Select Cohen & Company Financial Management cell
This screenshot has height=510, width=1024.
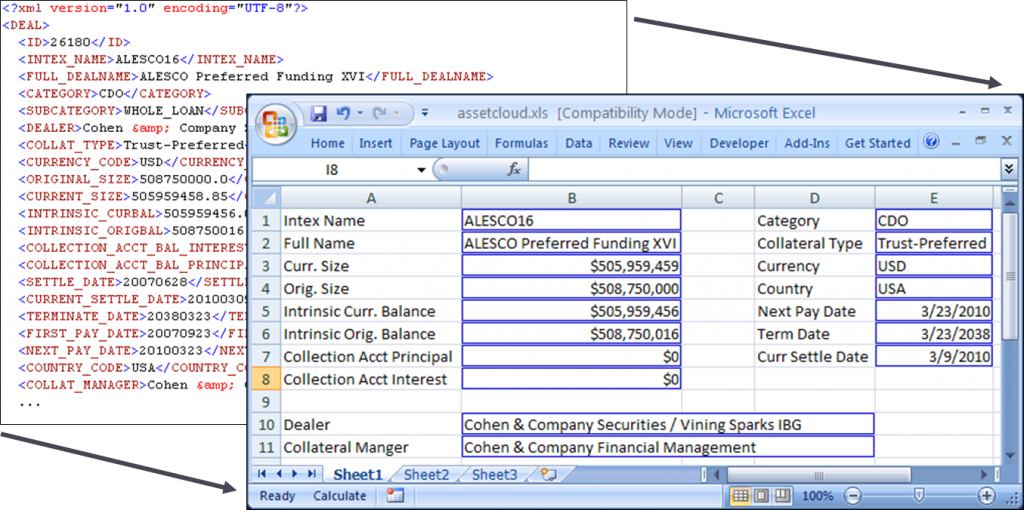click(667, 447)
